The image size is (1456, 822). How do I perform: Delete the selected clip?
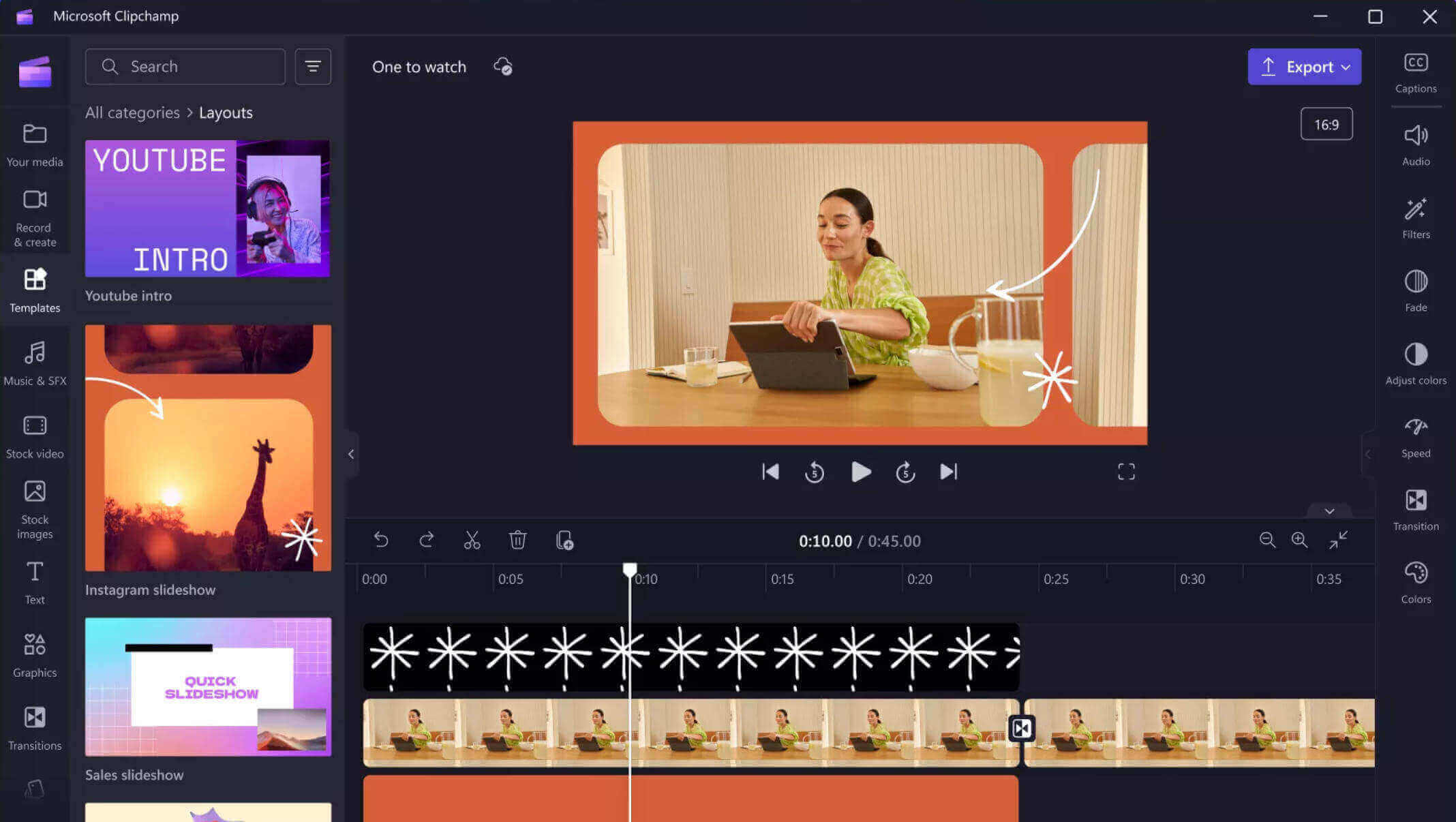pos(518,540)
